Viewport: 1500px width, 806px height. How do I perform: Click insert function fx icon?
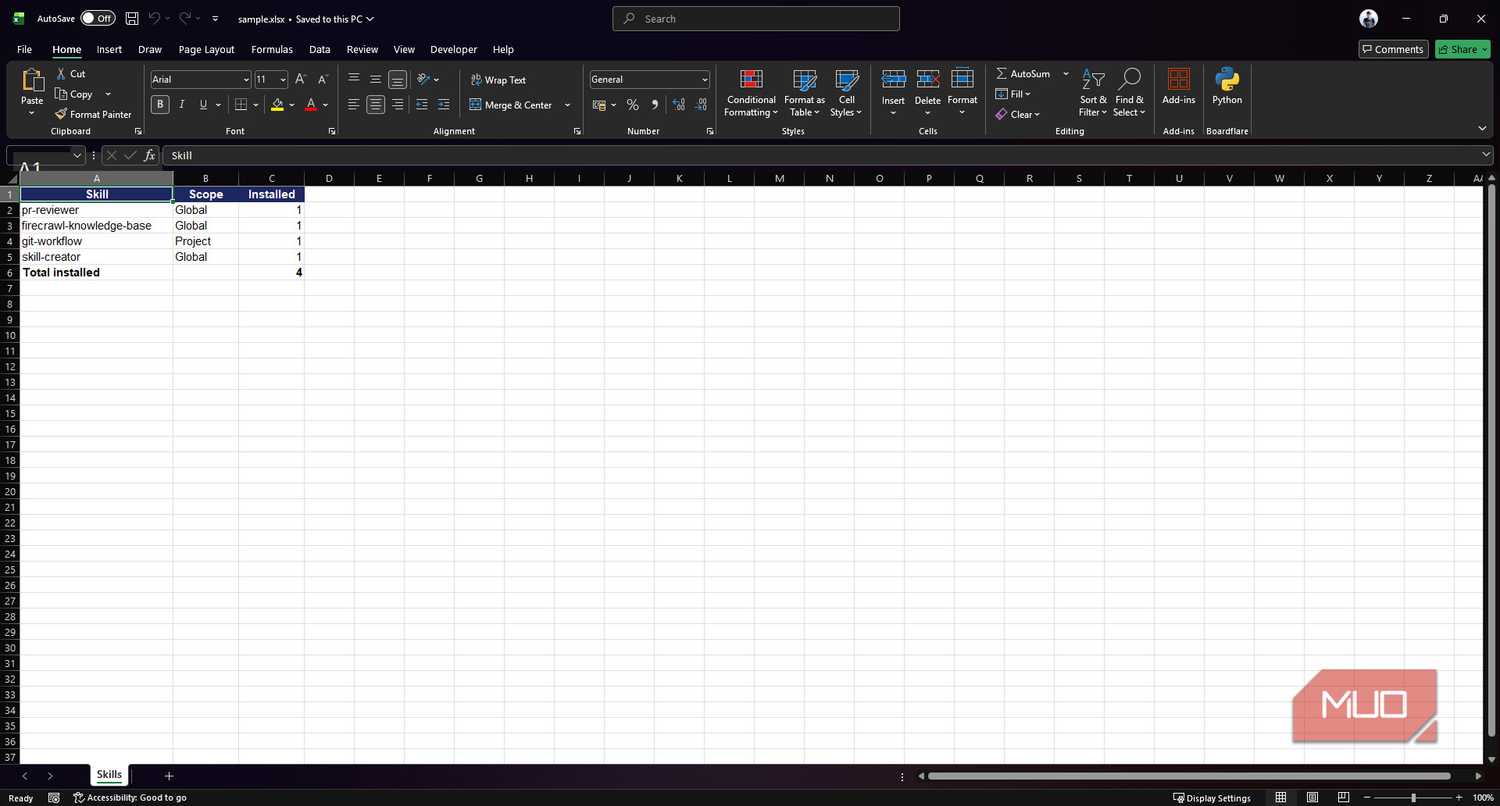click(149, 155)
